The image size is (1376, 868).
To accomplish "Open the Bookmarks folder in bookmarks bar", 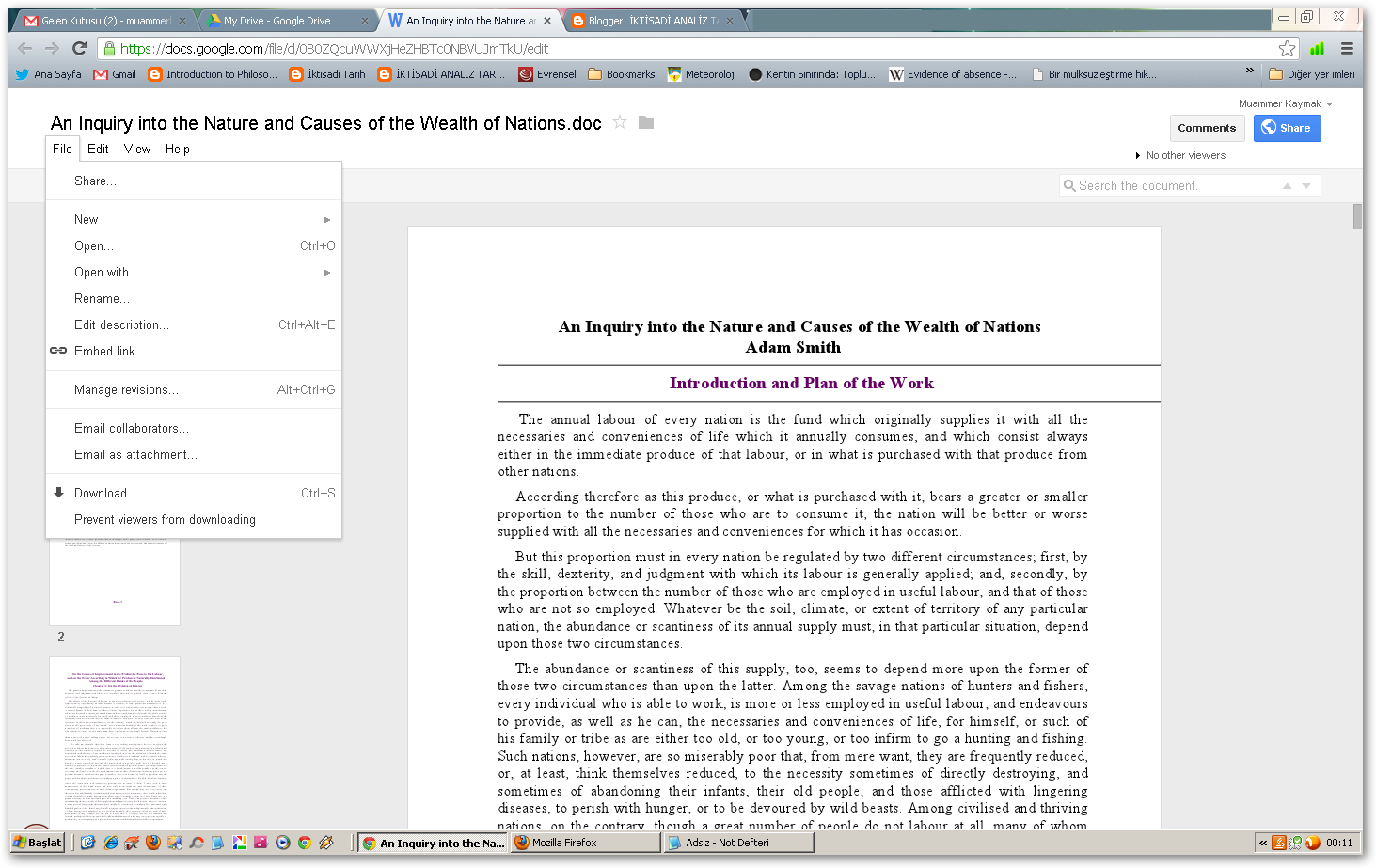I will coord(622,74).
